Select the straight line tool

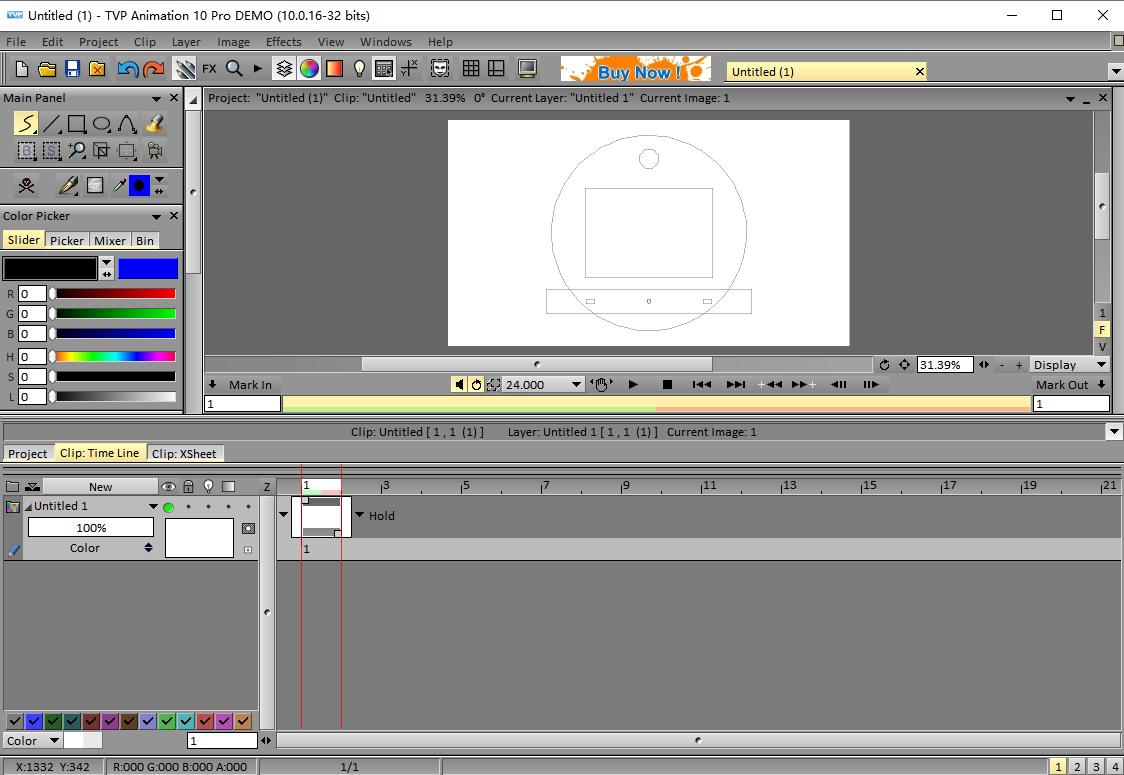[52, 124]
